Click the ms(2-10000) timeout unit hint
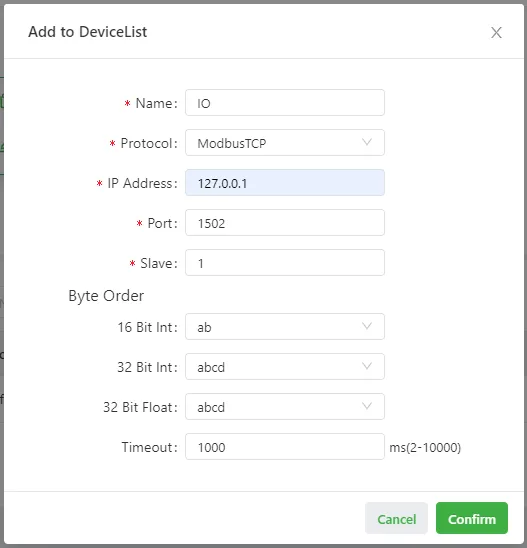The image size is (527, 548). (425, 447)
